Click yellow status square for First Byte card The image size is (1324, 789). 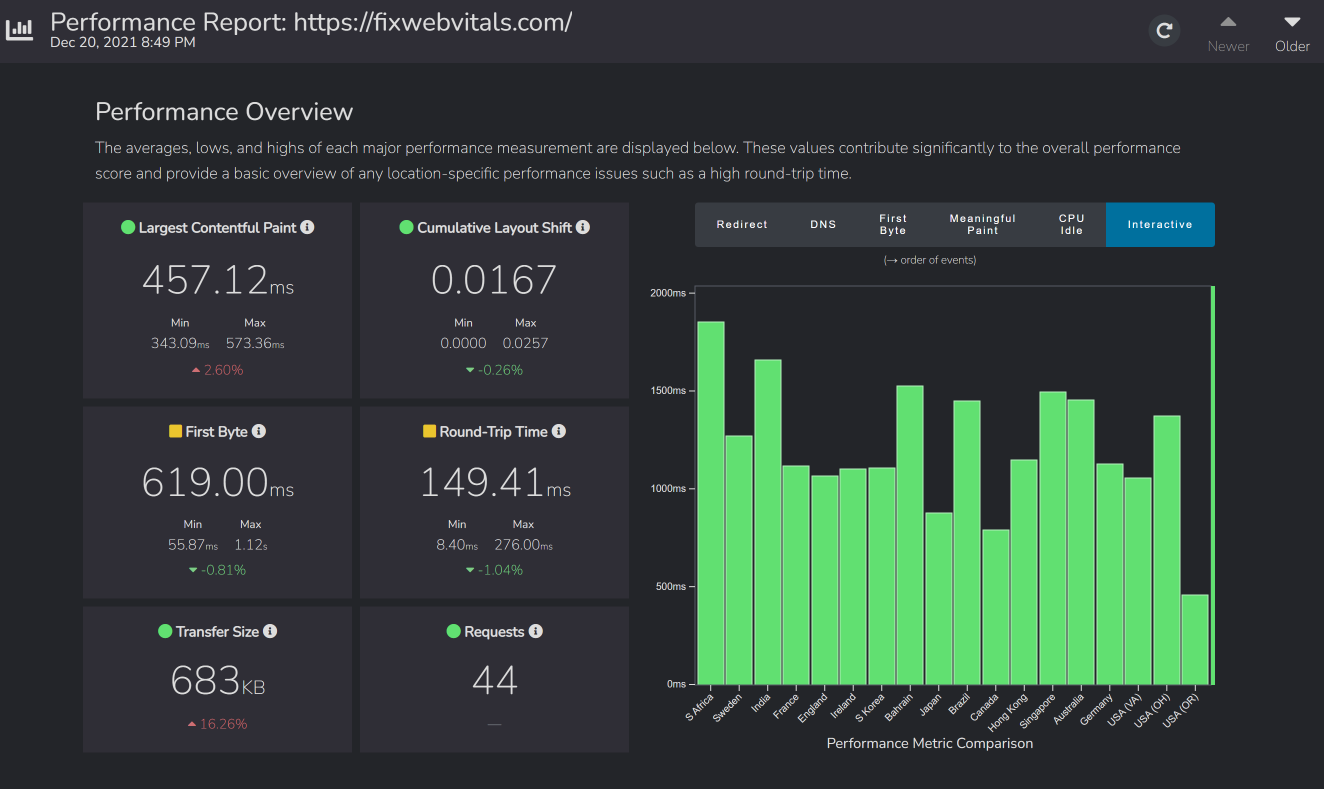[175, 431]
